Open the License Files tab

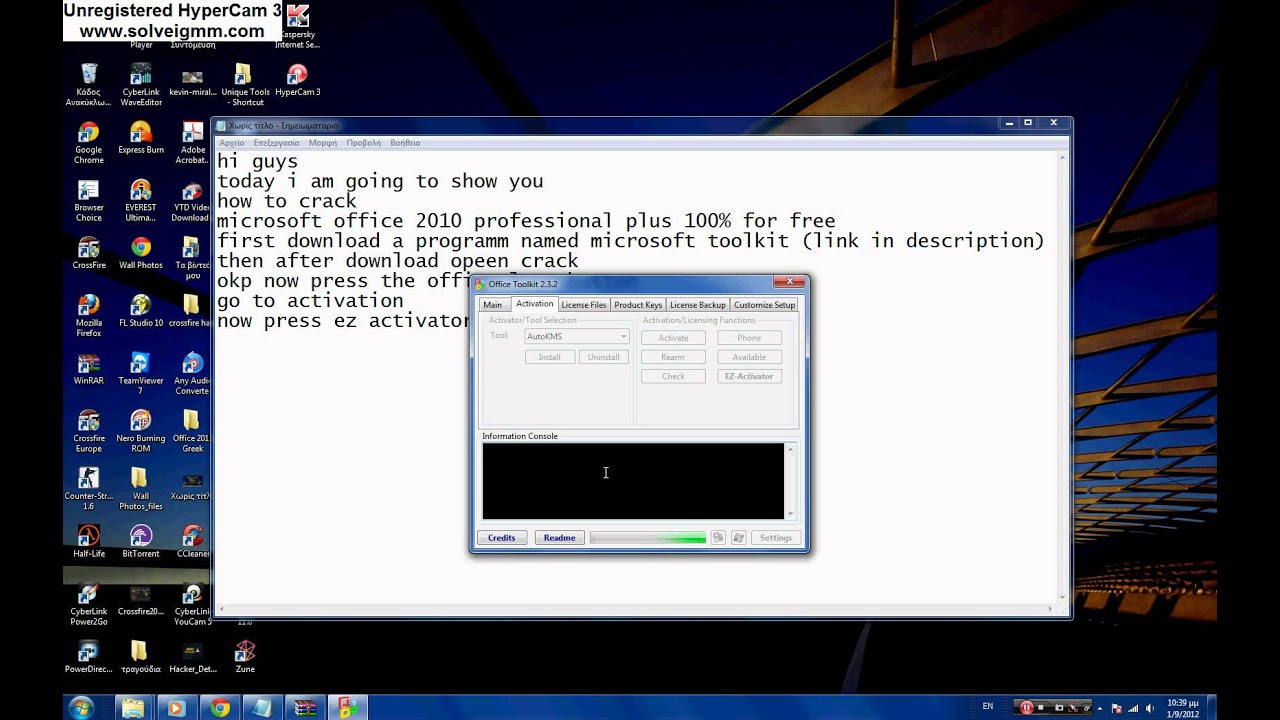coord(584,305)
